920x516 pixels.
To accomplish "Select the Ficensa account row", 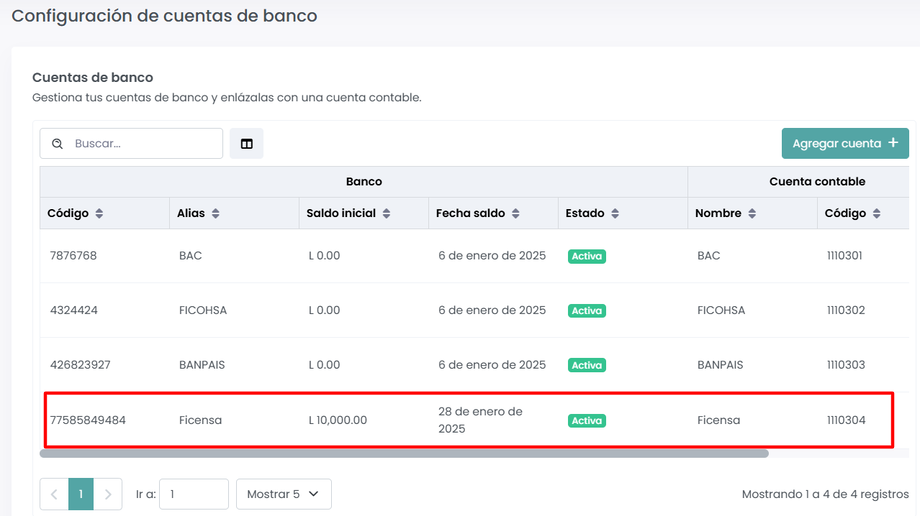I will tap(468, 420).
